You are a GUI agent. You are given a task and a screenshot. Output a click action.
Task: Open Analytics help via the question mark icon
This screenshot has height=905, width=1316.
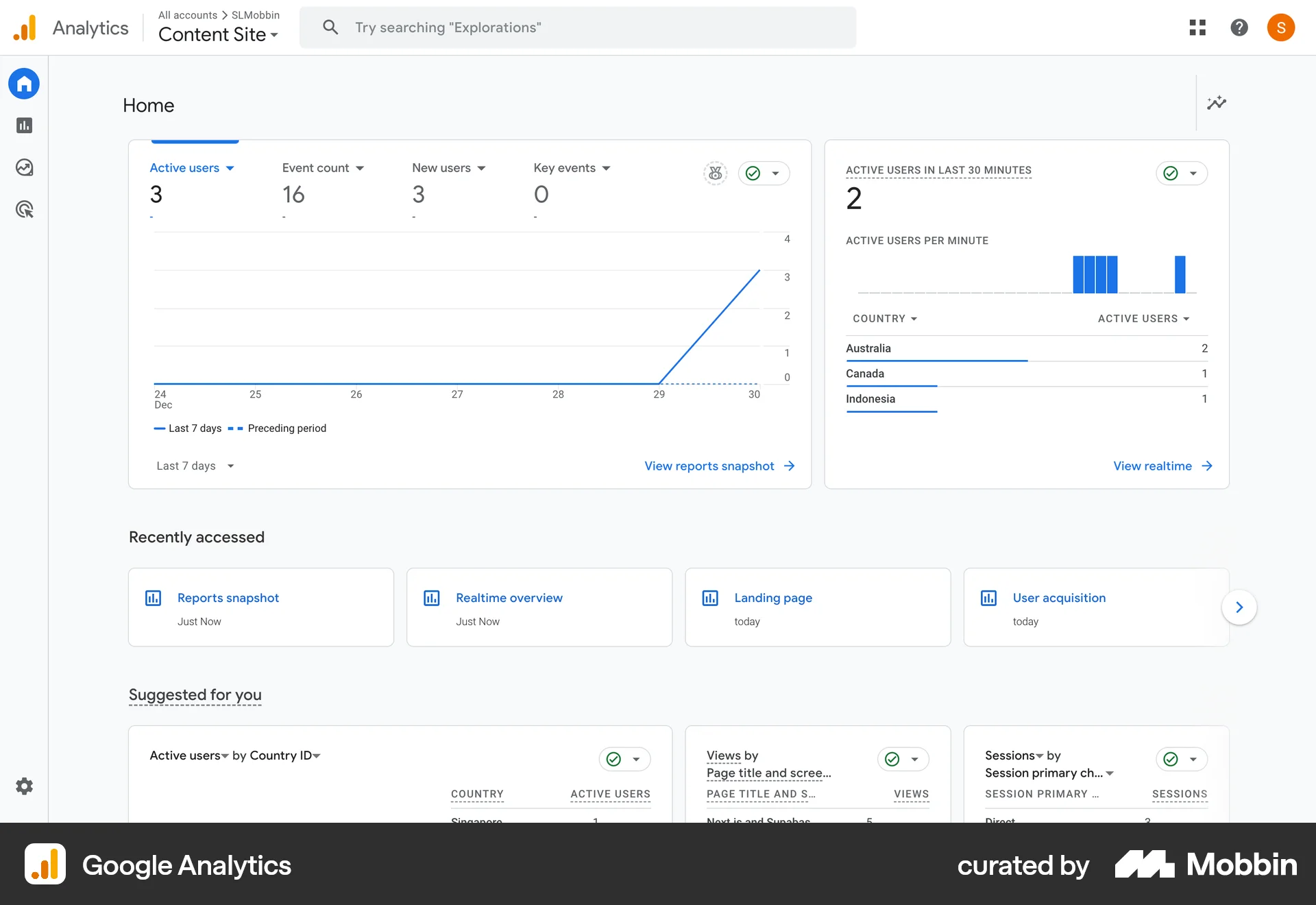(1239, 27)
